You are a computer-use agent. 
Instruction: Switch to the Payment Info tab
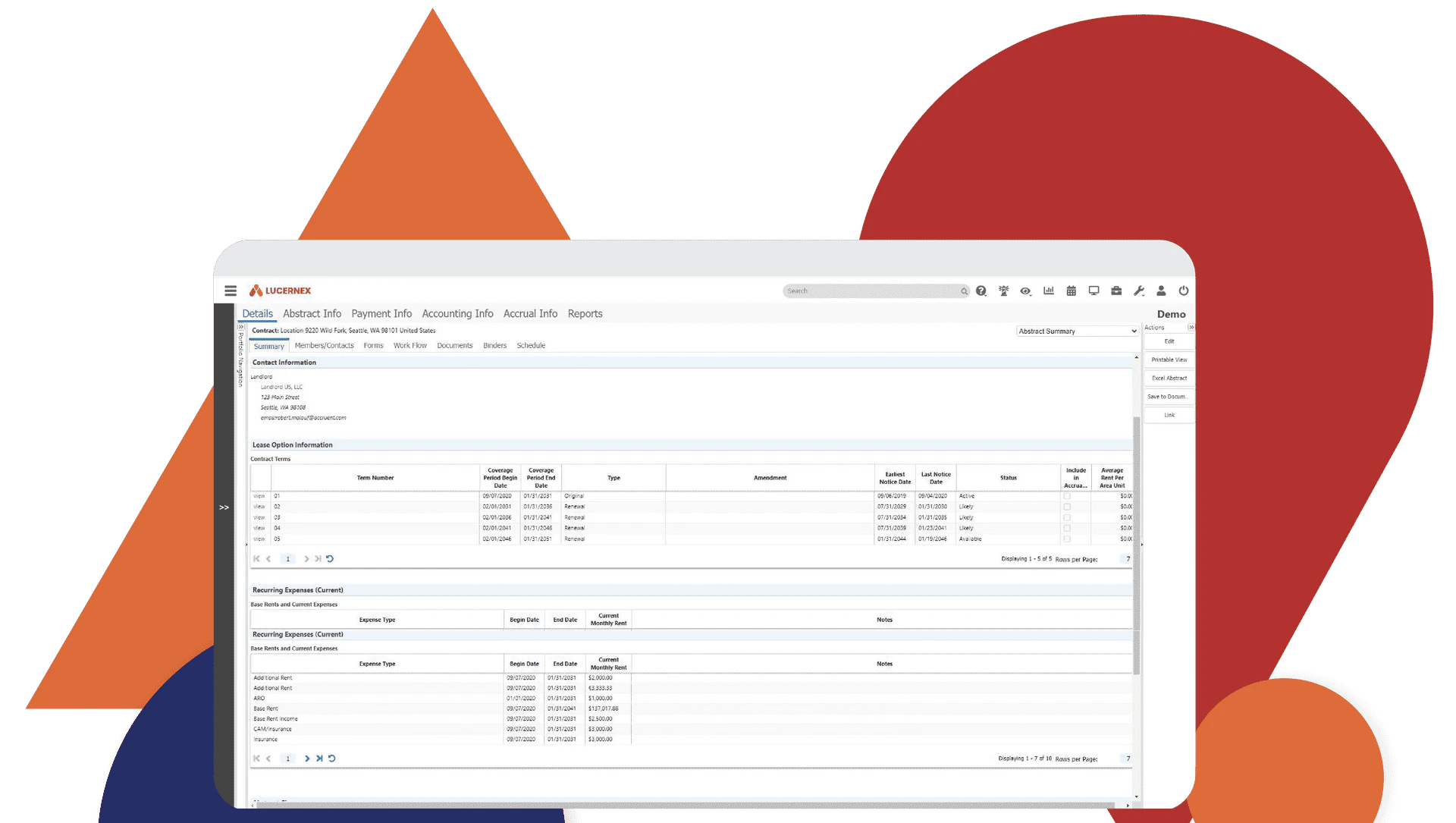pyautogui.click(x=381, y=313)
